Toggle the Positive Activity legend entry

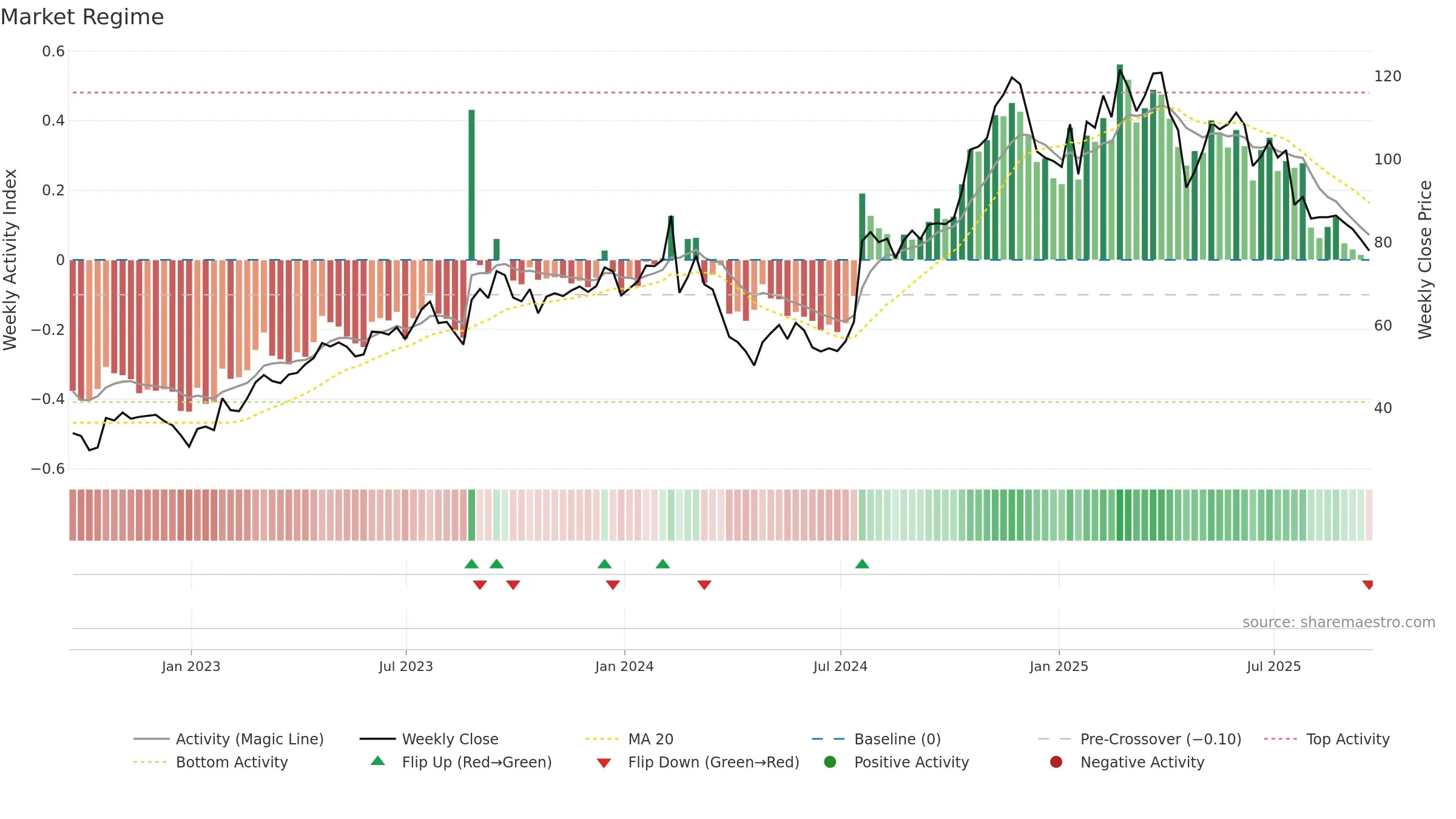[x=896, y=762]
